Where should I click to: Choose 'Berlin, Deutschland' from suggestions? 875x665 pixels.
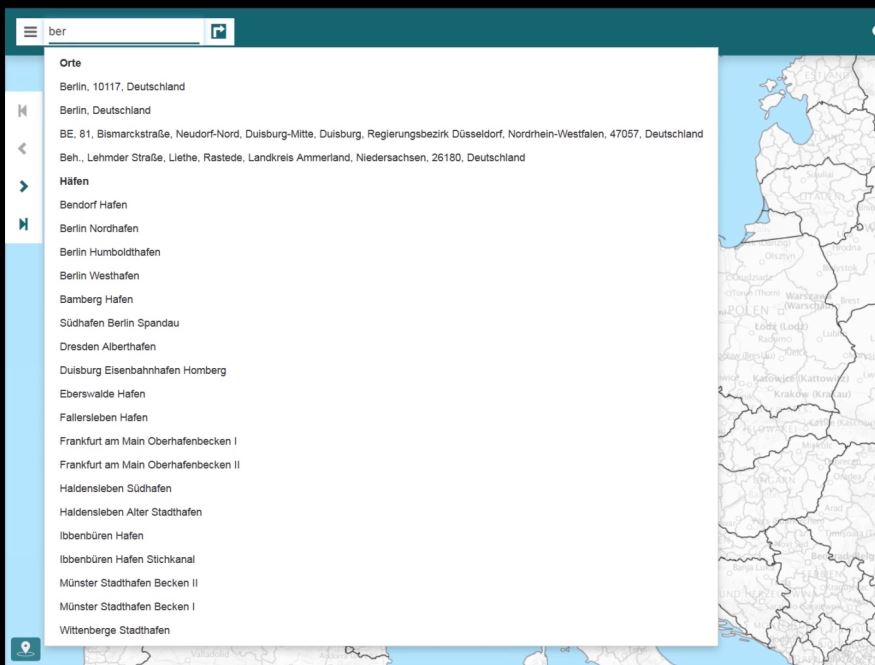coord(105,110)
